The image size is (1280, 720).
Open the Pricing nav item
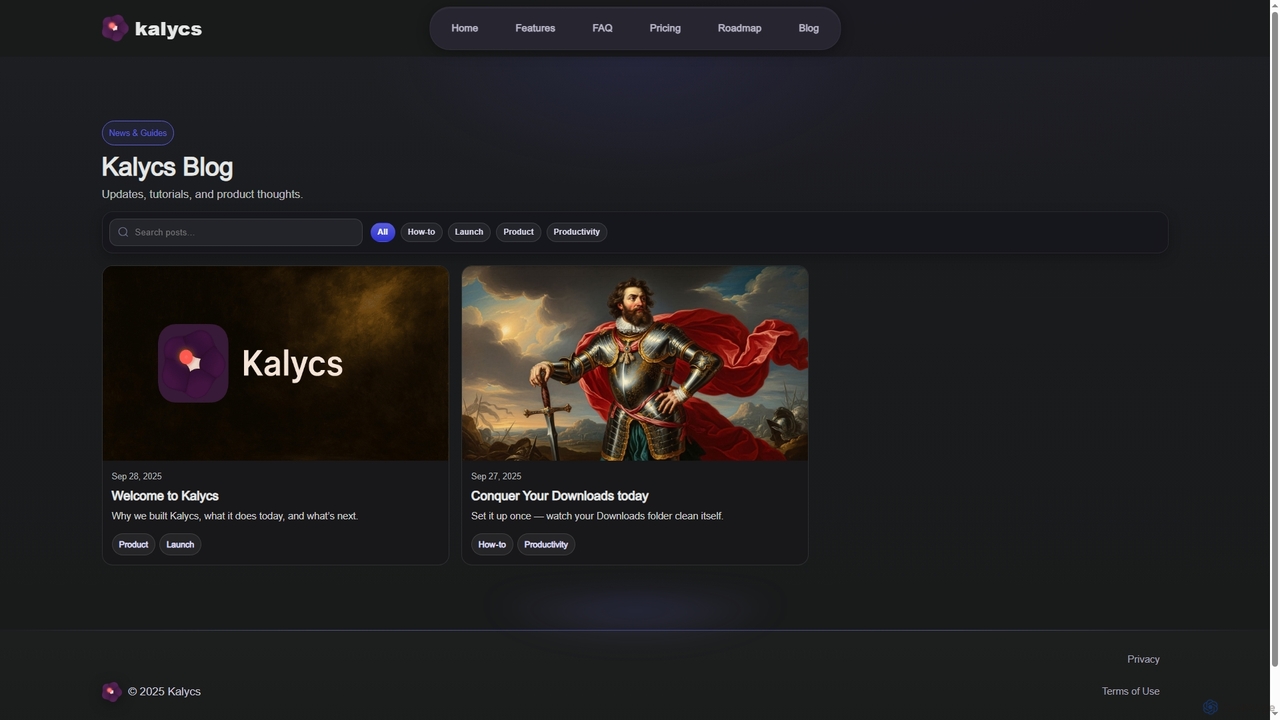pos(665,28)
